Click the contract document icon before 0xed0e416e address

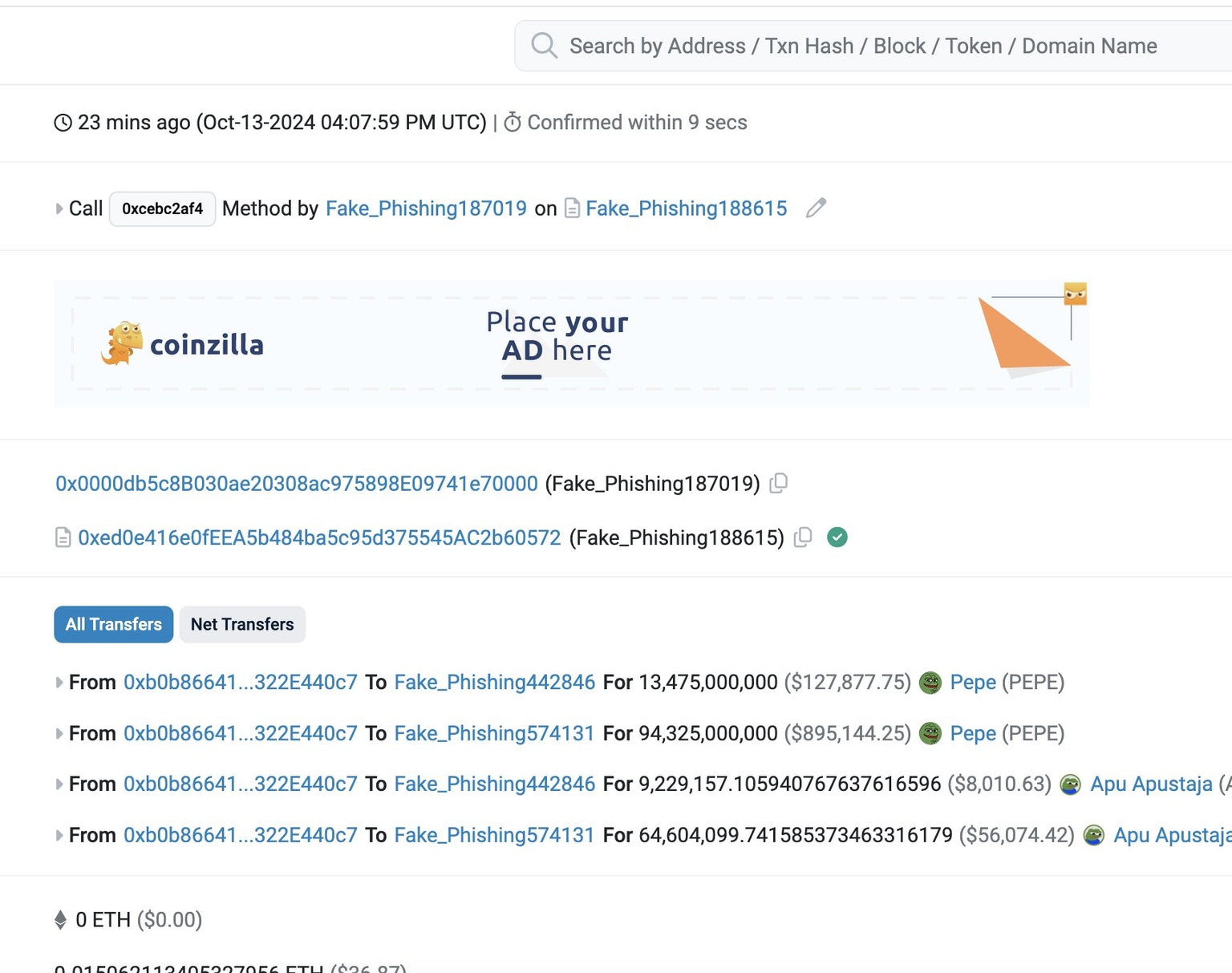click(x=63, y=537)
